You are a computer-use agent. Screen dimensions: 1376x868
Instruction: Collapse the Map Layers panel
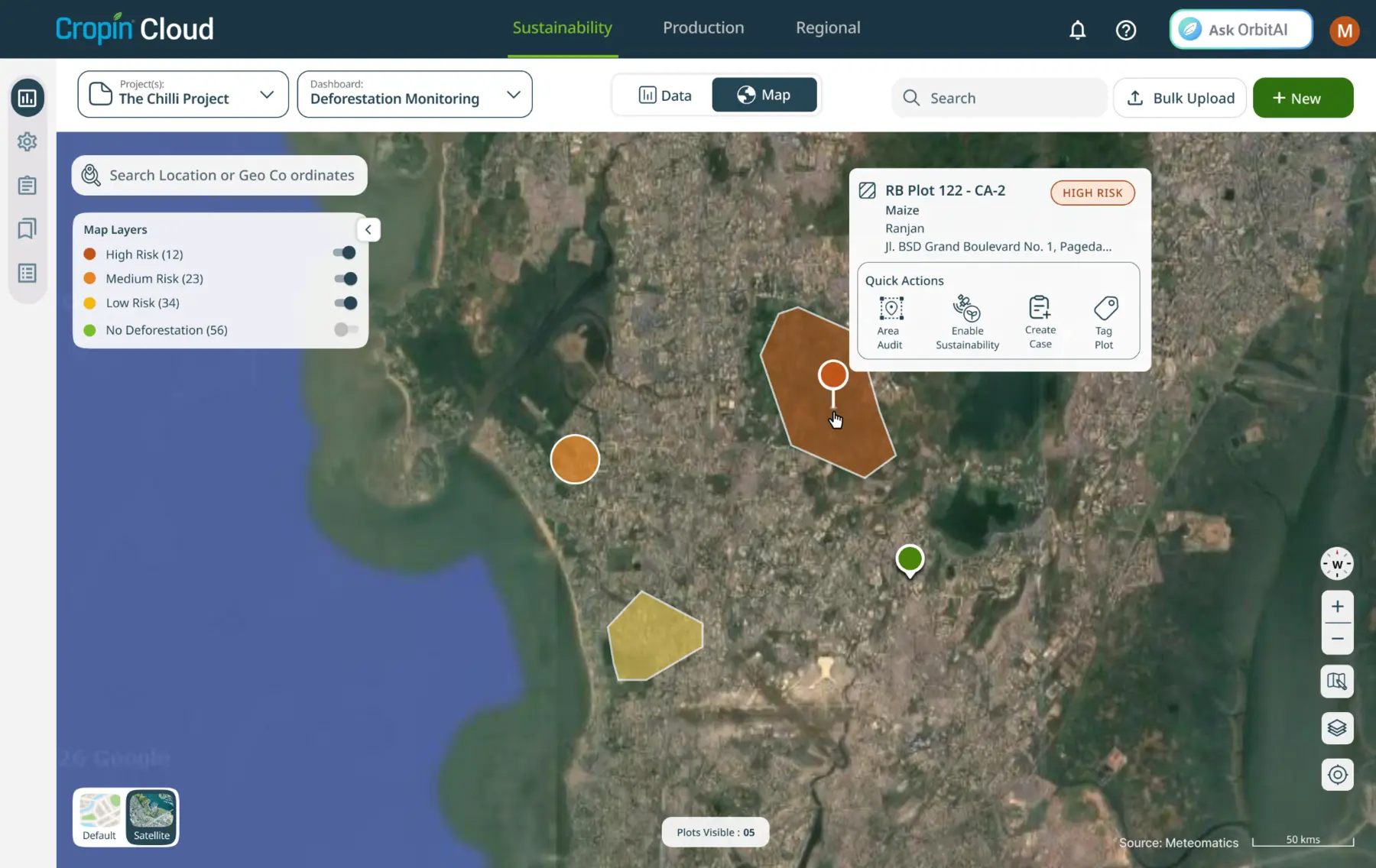click(368, 229)
